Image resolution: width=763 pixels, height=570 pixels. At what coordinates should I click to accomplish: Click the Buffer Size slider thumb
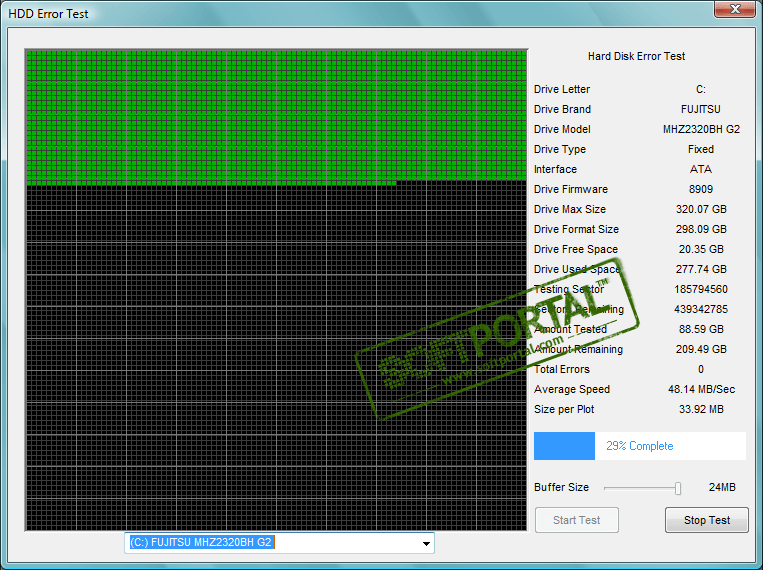pyautogui.click(x=677, y=488)
